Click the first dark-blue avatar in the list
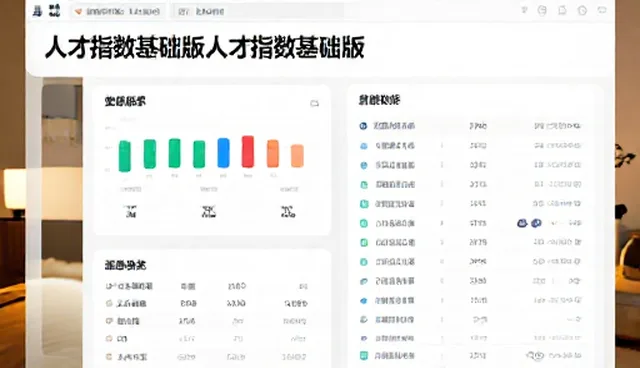 [522, 223]
